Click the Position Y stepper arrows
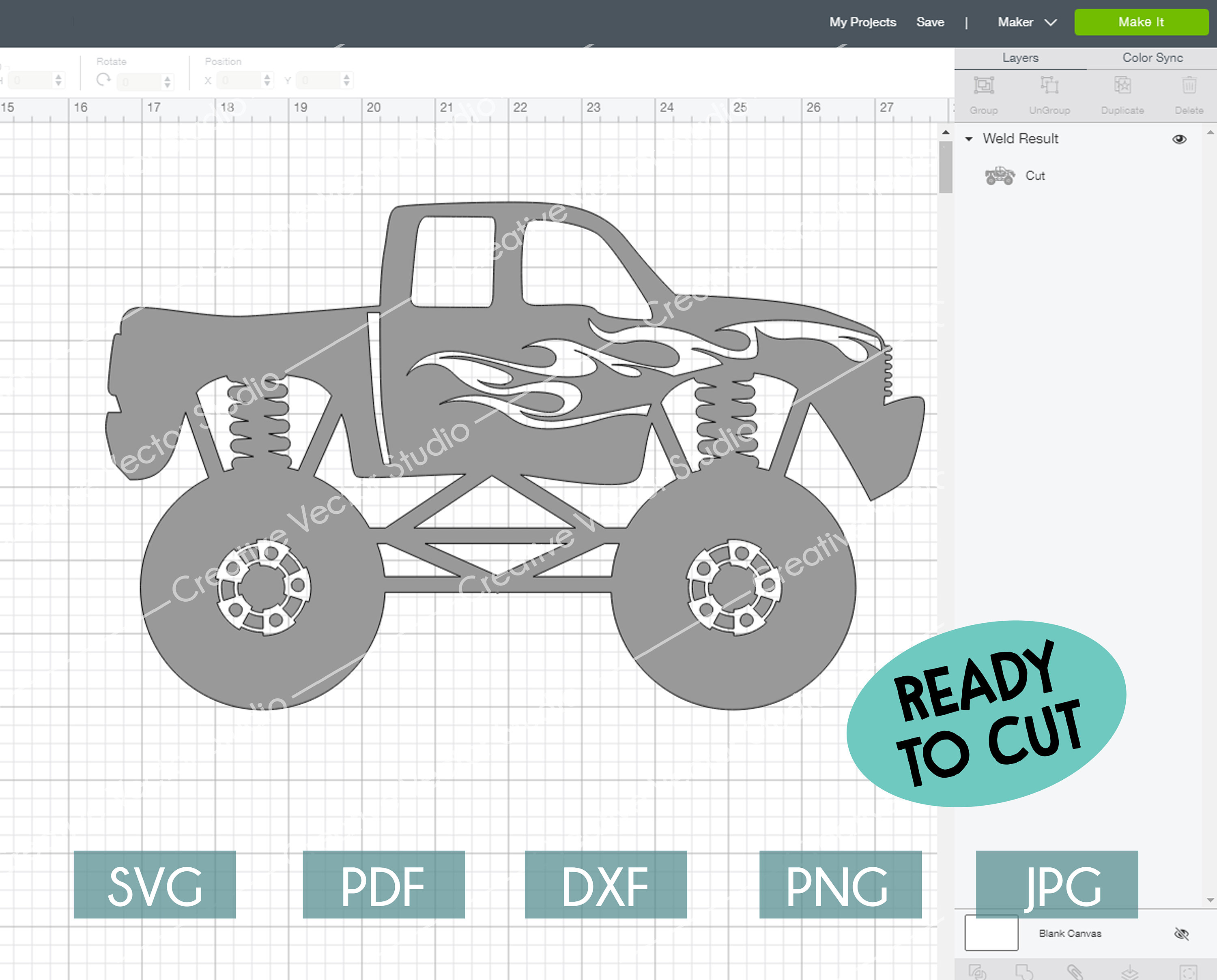The image size is (1217, 980). 347,80
